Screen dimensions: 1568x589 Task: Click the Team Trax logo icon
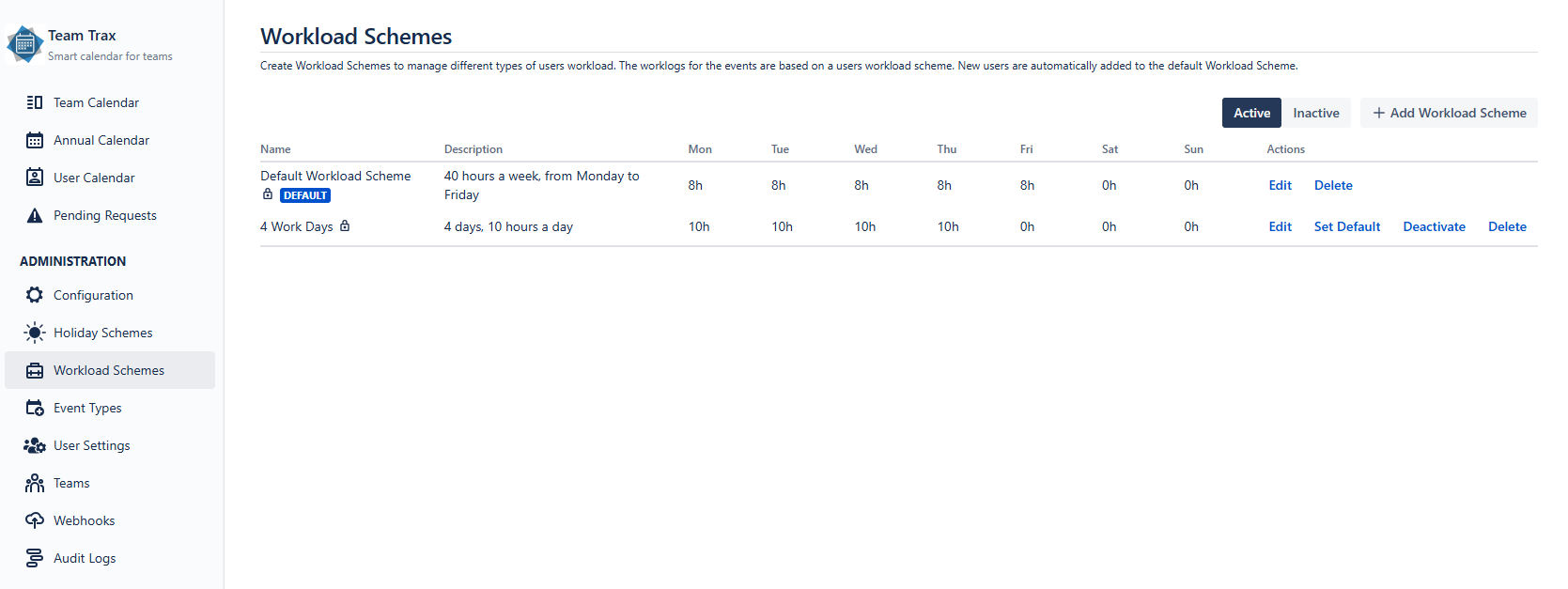coord(25,44)
